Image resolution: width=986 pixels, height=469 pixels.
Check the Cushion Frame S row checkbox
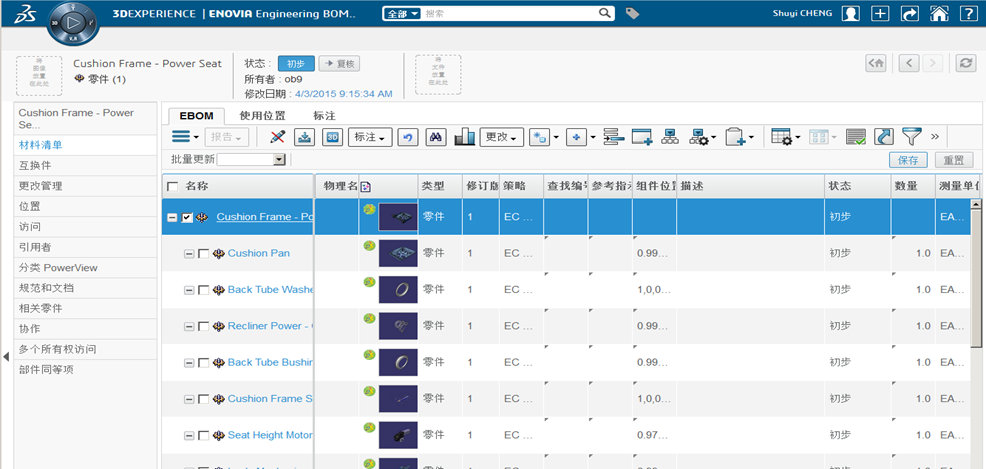tap(203, 399)
